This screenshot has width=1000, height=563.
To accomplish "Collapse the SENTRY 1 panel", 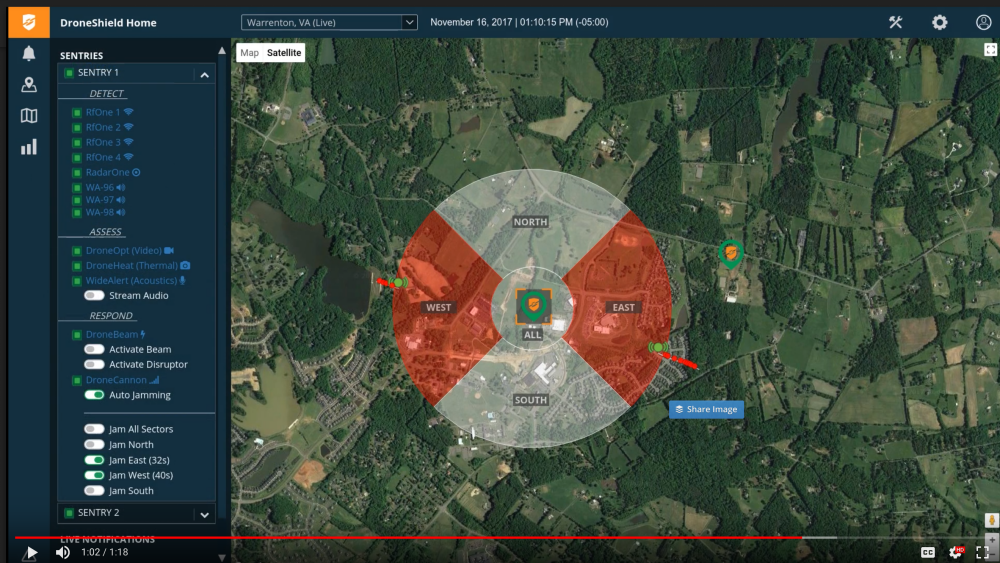I will tap(204, 74).
